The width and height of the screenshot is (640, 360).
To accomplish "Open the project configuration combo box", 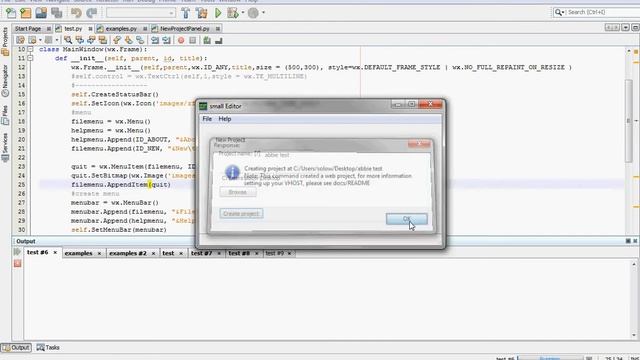I will coord(141,13).
